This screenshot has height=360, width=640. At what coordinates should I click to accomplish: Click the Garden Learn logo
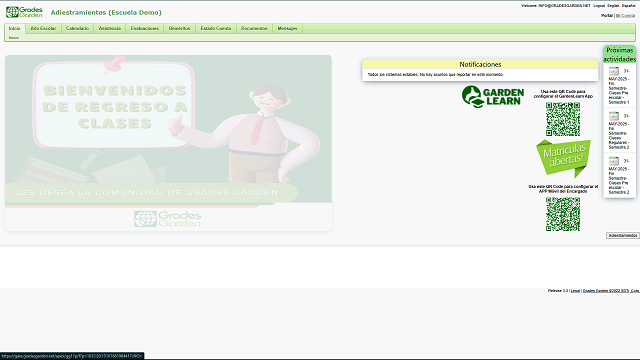point(493,97)
